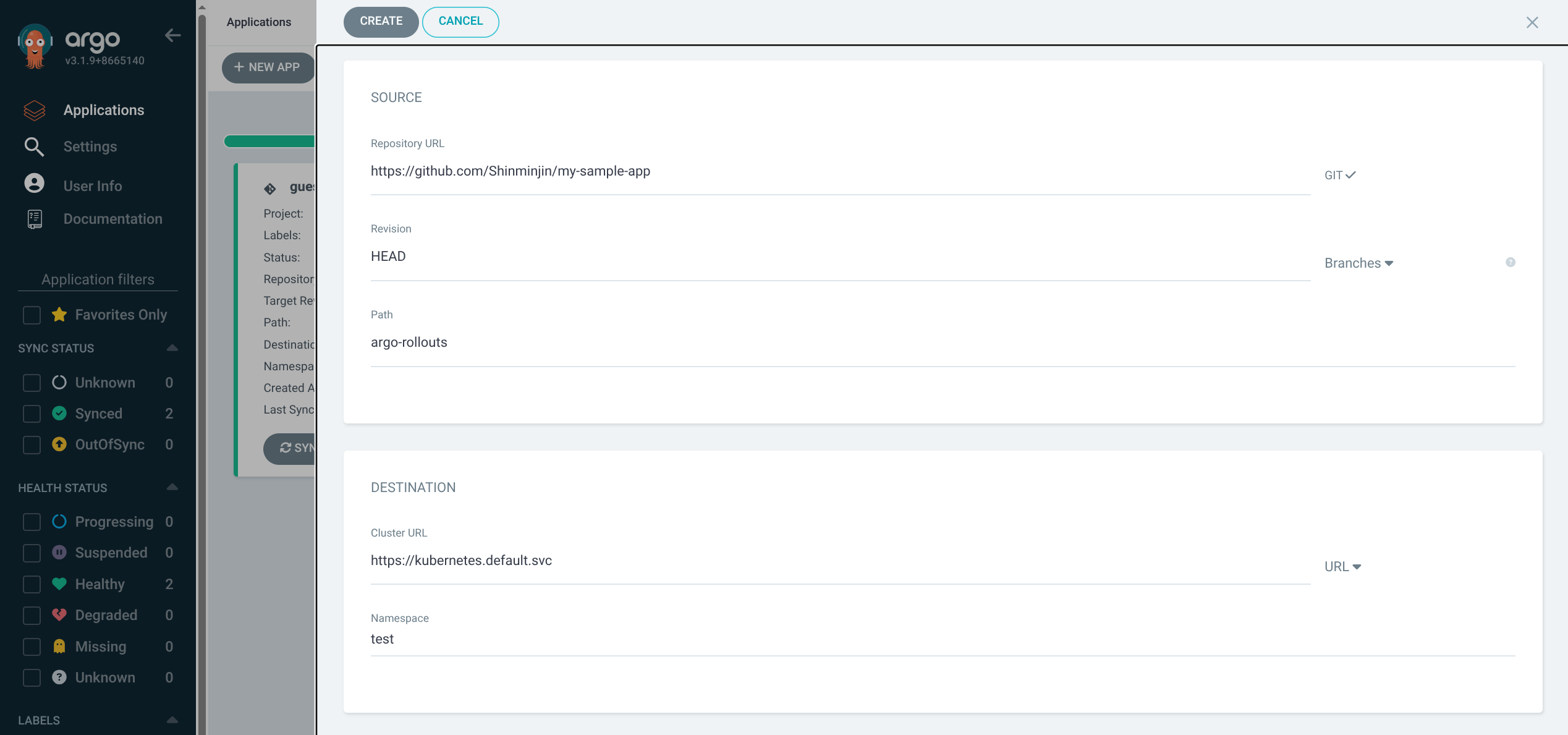
Task: Open the cluster URL type dropdown
Action: pyautogui.click(x=1342, y=567)
